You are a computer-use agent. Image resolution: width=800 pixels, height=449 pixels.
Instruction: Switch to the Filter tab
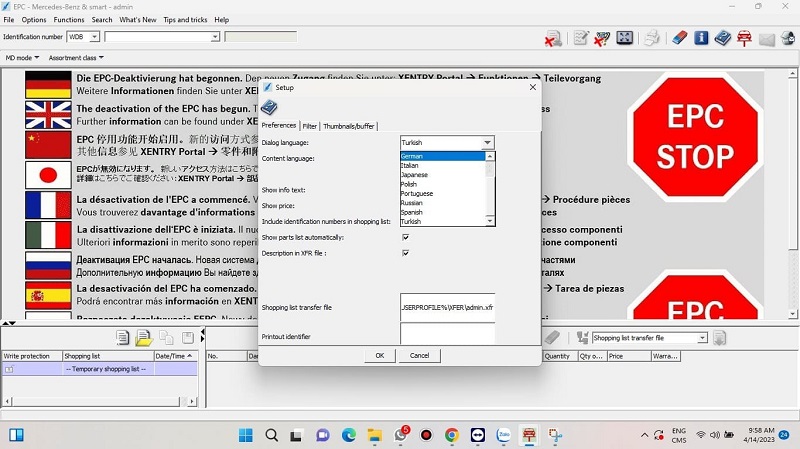click(x=309, y=126)
